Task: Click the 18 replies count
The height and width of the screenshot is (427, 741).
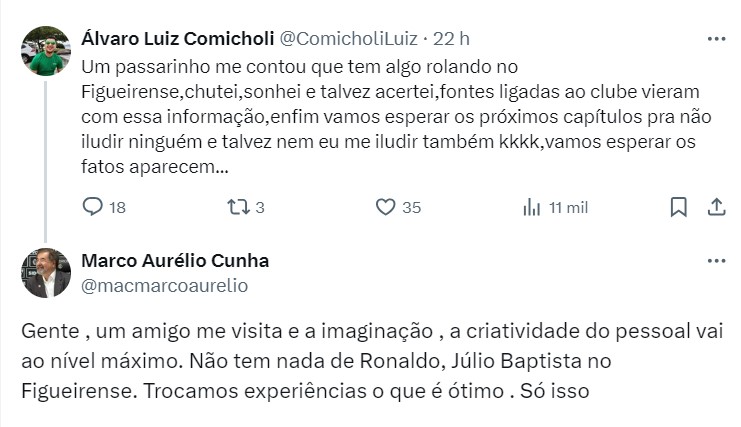Action: pos(117,208)
